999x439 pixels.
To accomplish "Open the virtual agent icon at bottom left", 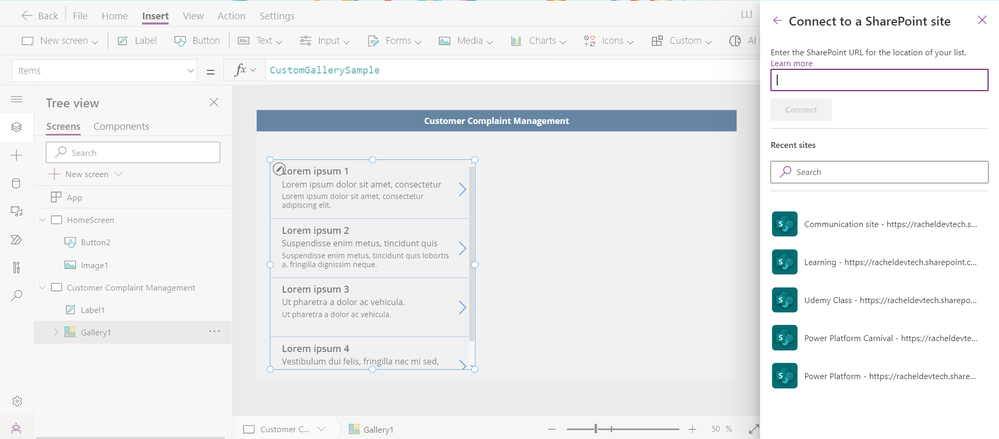I will (x=17, y=429).
